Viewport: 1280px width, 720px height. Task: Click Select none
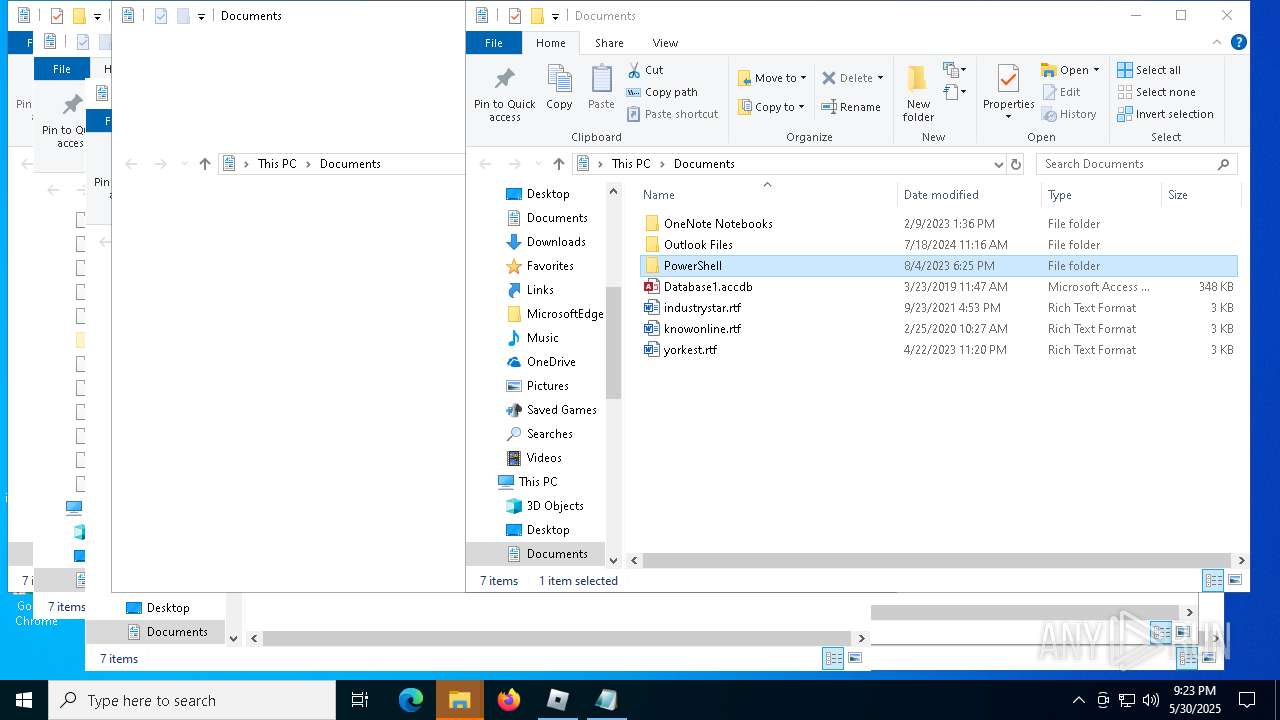pos(1156,92)
